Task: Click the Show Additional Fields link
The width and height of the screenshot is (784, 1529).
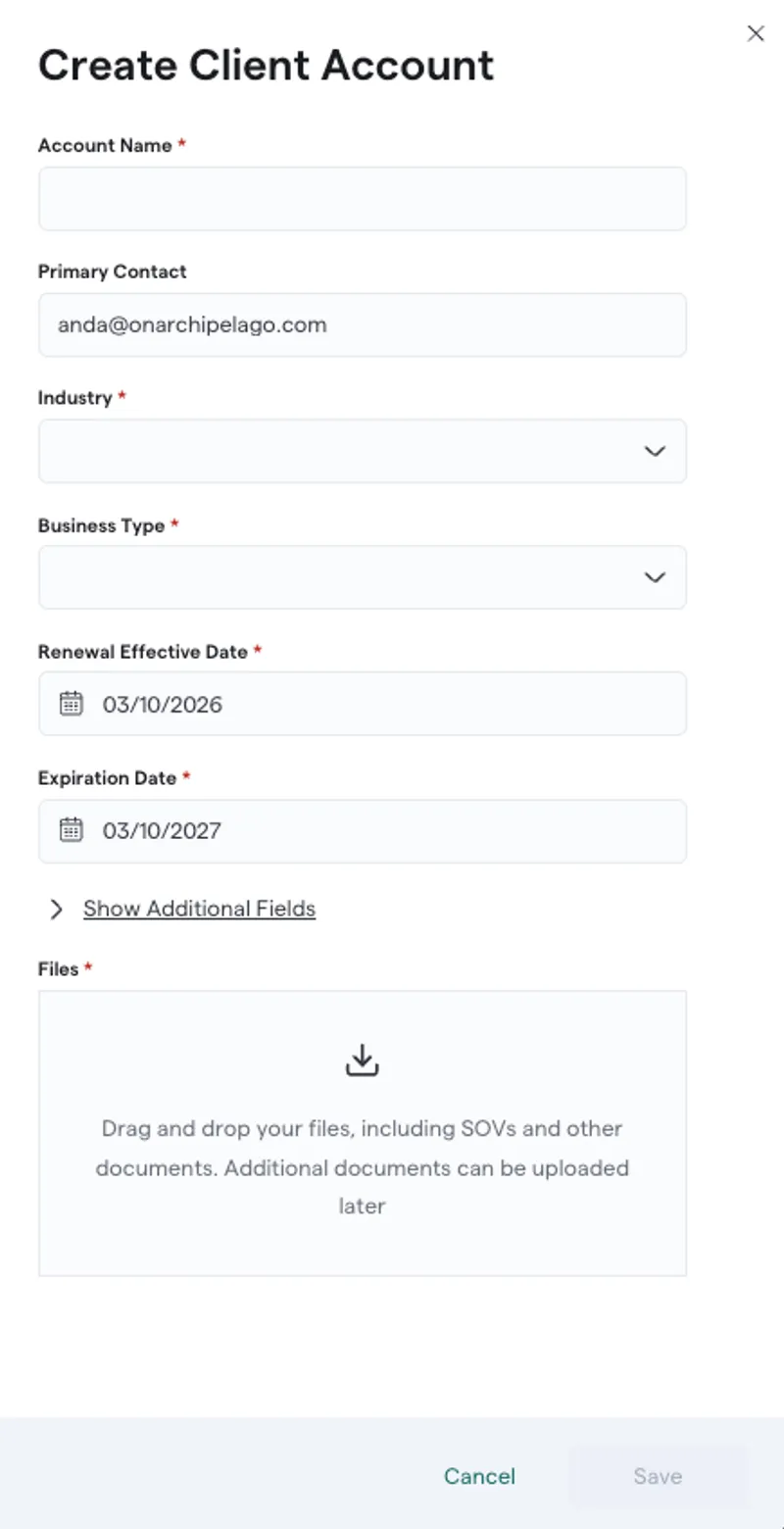Action: (x=199, y=909)
